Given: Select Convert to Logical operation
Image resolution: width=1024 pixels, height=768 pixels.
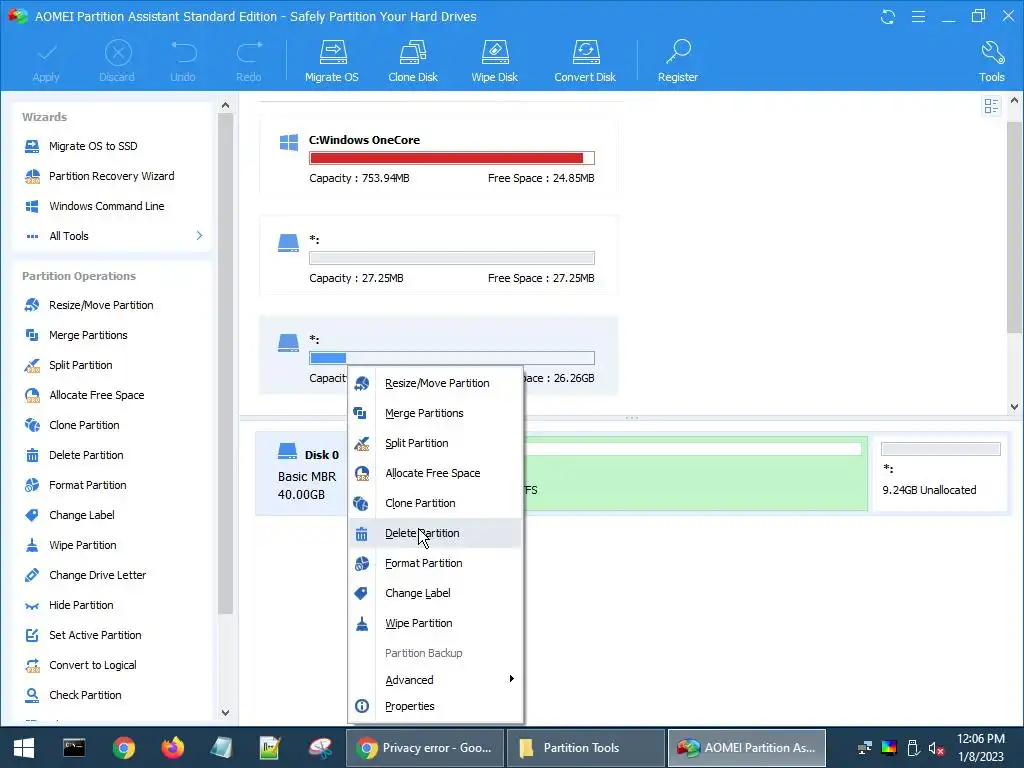Looking at the screenshot, I should click(93, 665).
